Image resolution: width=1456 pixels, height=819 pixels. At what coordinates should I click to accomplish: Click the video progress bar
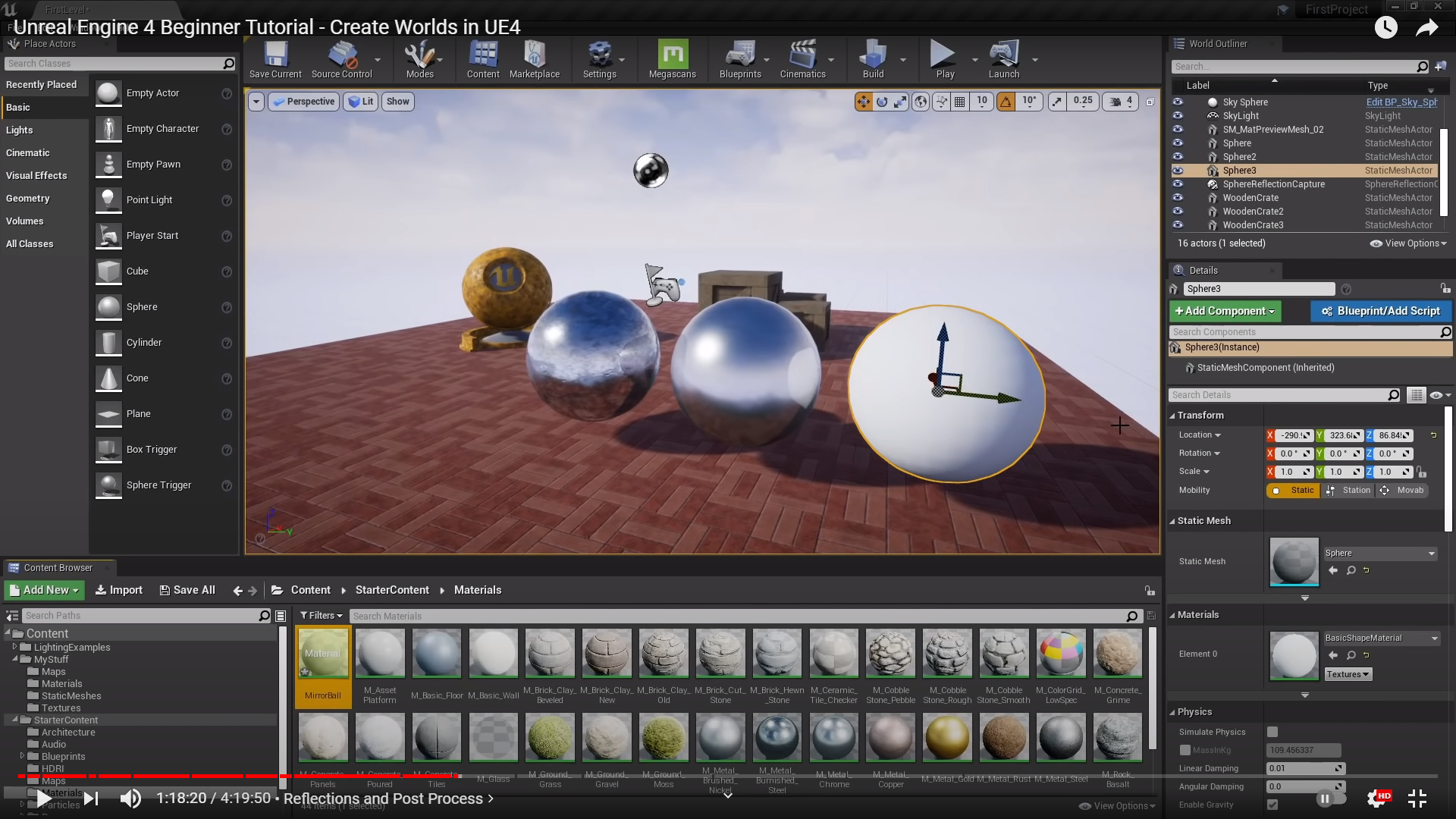click(x=728, y=776)
